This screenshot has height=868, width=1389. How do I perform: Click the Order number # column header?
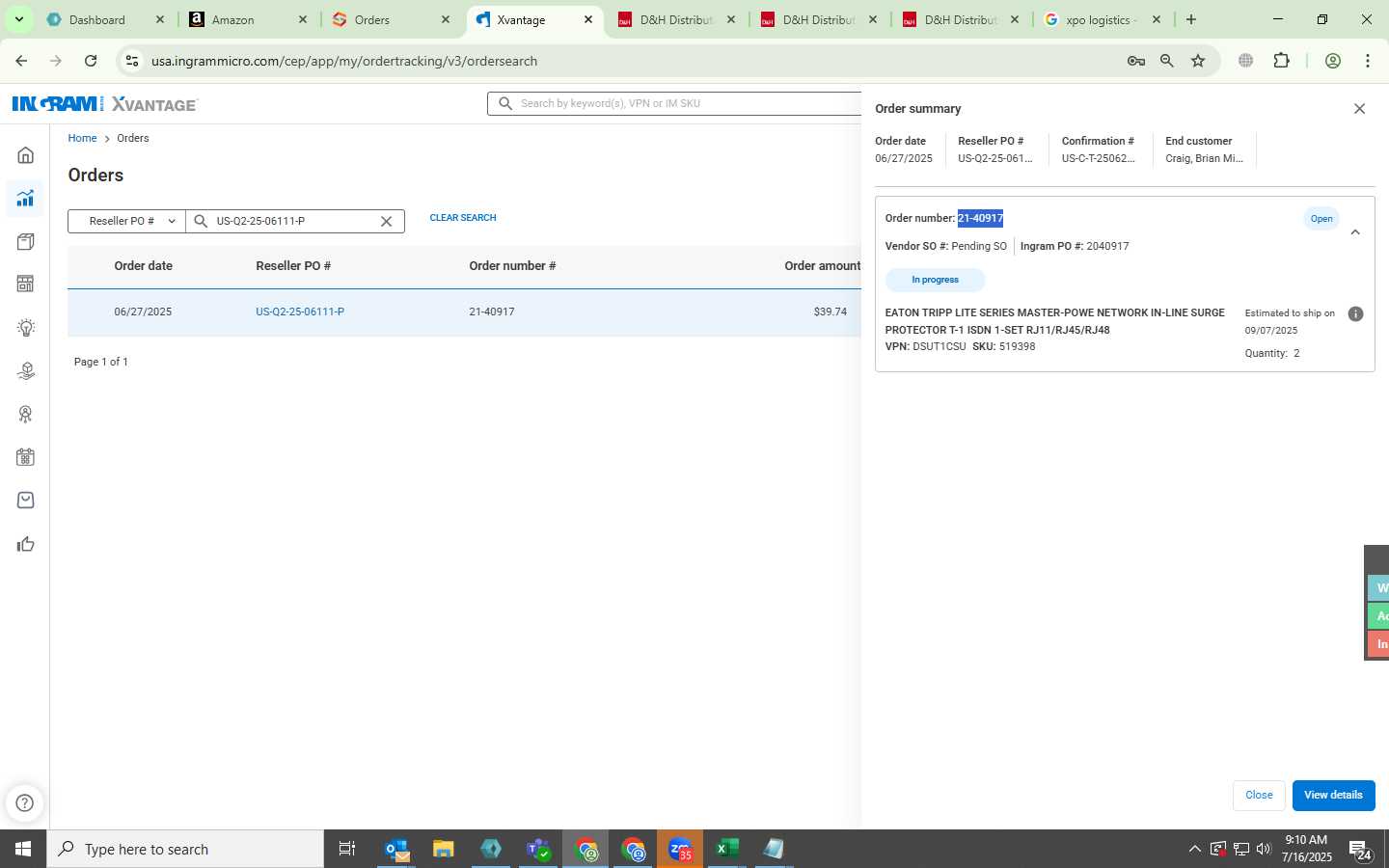[x=512, y=266]
